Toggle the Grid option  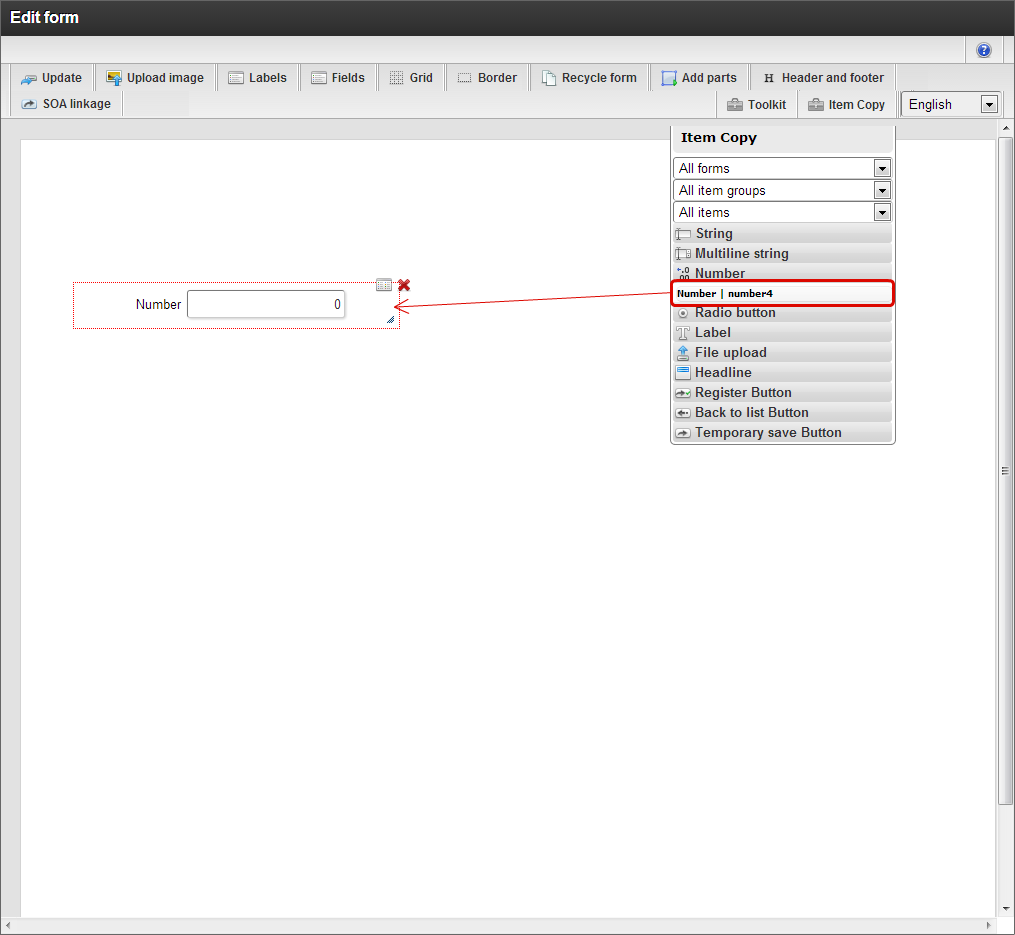pos(412,78)
